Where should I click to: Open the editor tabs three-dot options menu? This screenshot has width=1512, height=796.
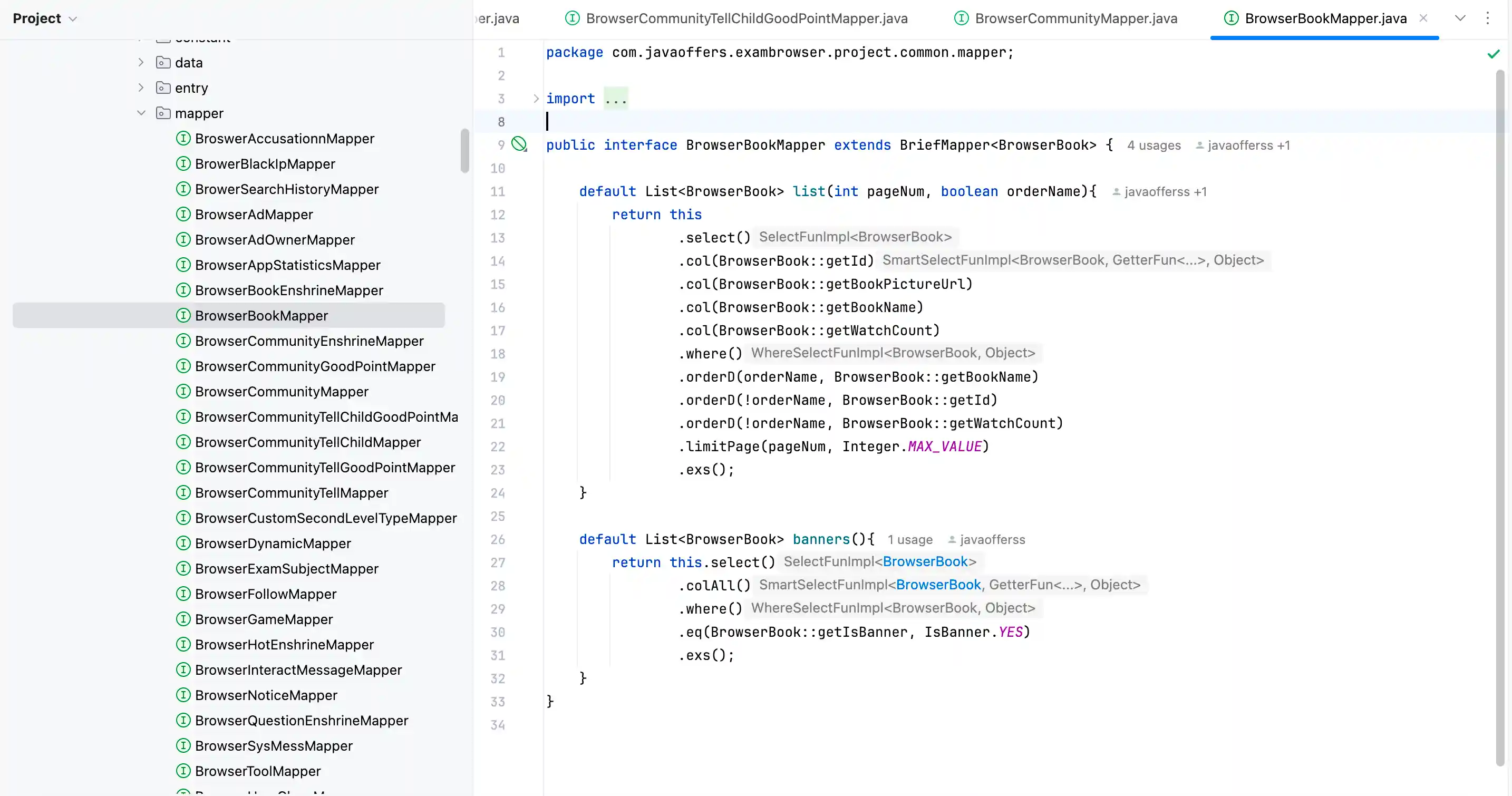pyautogui.click(x=1487, y=18)
